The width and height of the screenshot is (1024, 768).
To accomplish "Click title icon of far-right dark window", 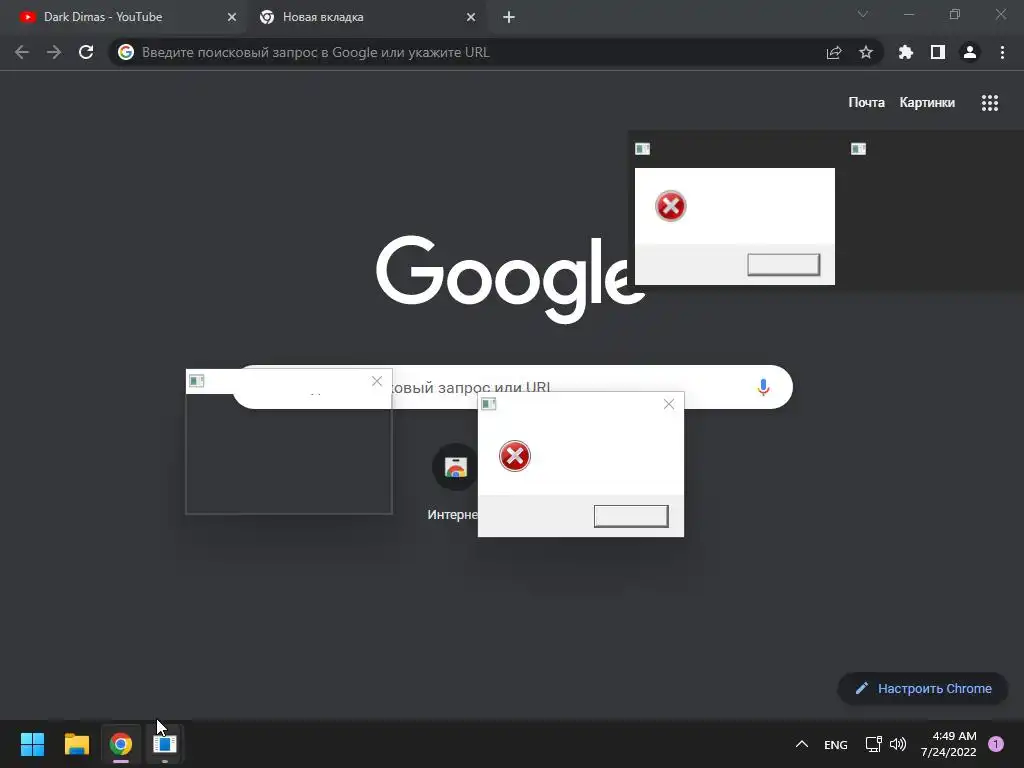I will tap(858, 149).
